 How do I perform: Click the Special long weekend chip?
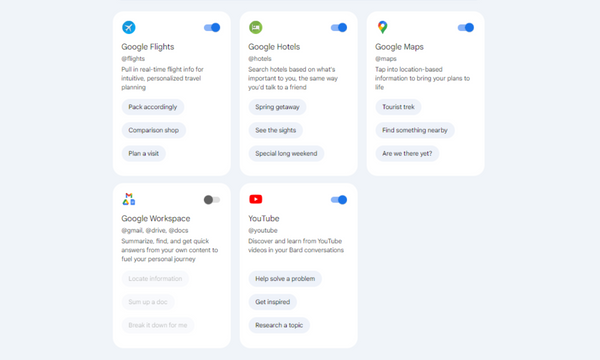click(286, 153)
